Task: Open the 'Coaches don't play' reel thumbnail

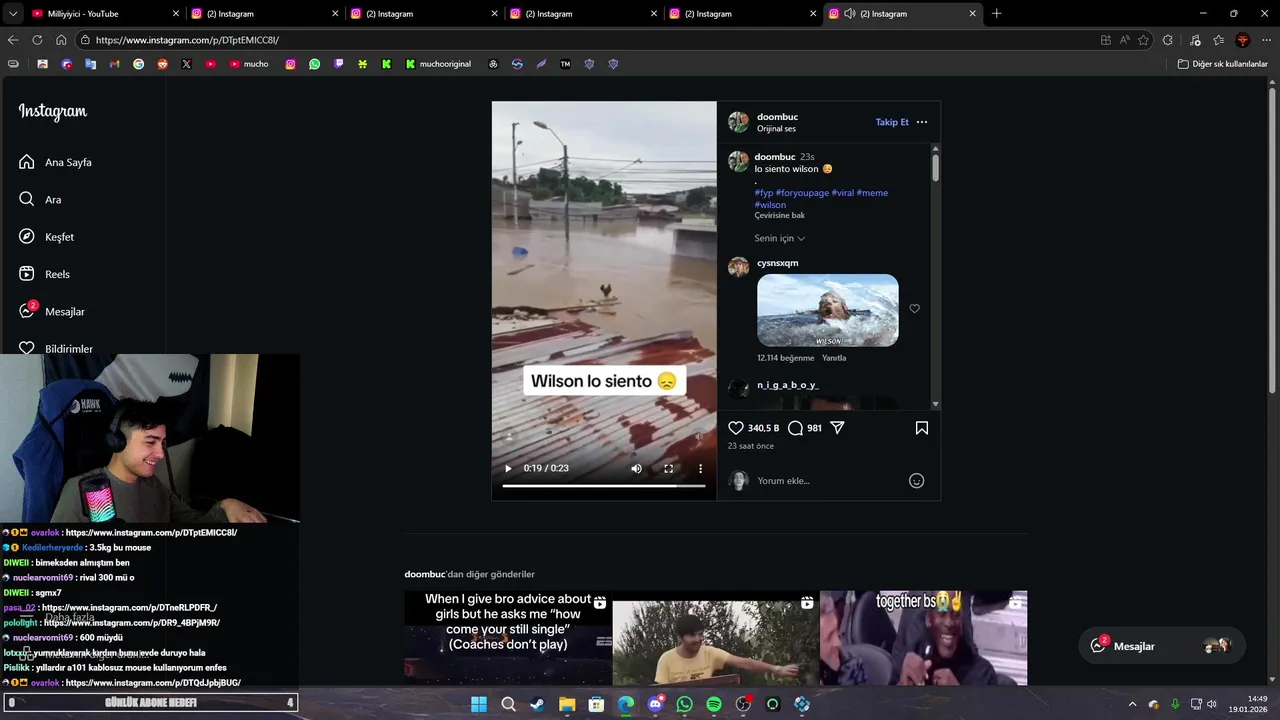Action: pos(508,638)
